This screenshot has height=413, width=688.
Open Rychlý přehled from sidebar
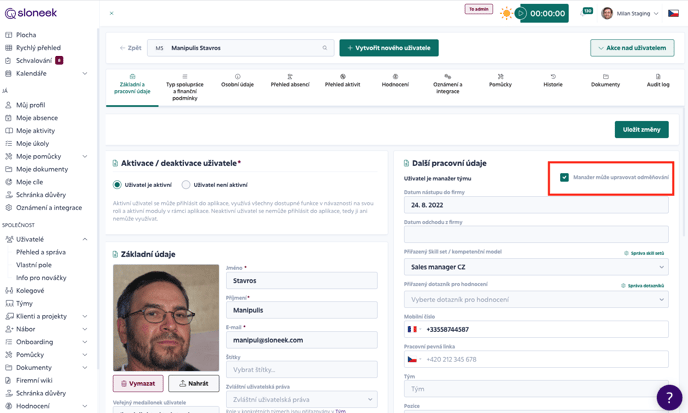(x=38, y=47)
